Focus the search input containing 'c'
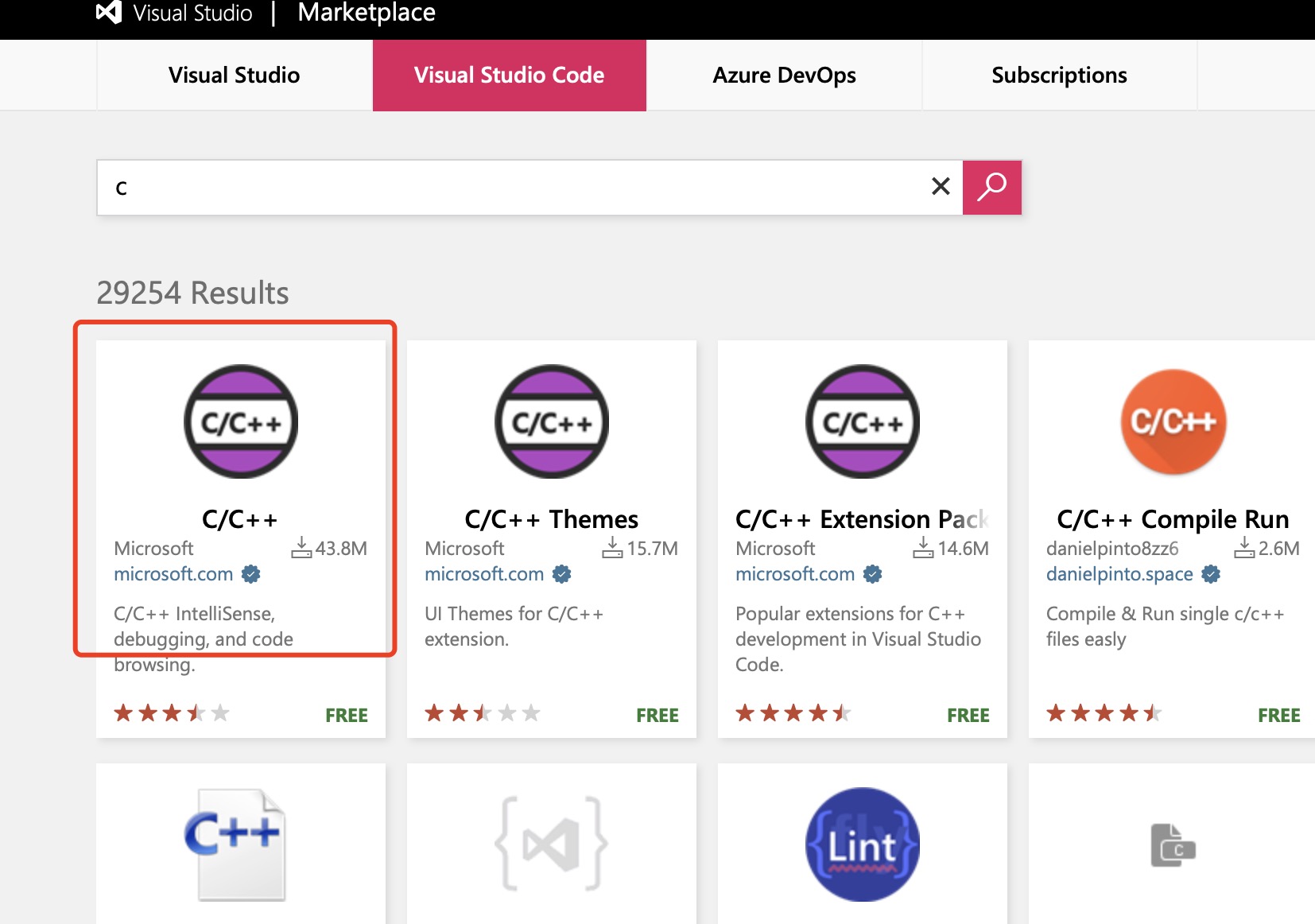The width and height of the screenshot is (1315, 924). (x=529, y=188)
